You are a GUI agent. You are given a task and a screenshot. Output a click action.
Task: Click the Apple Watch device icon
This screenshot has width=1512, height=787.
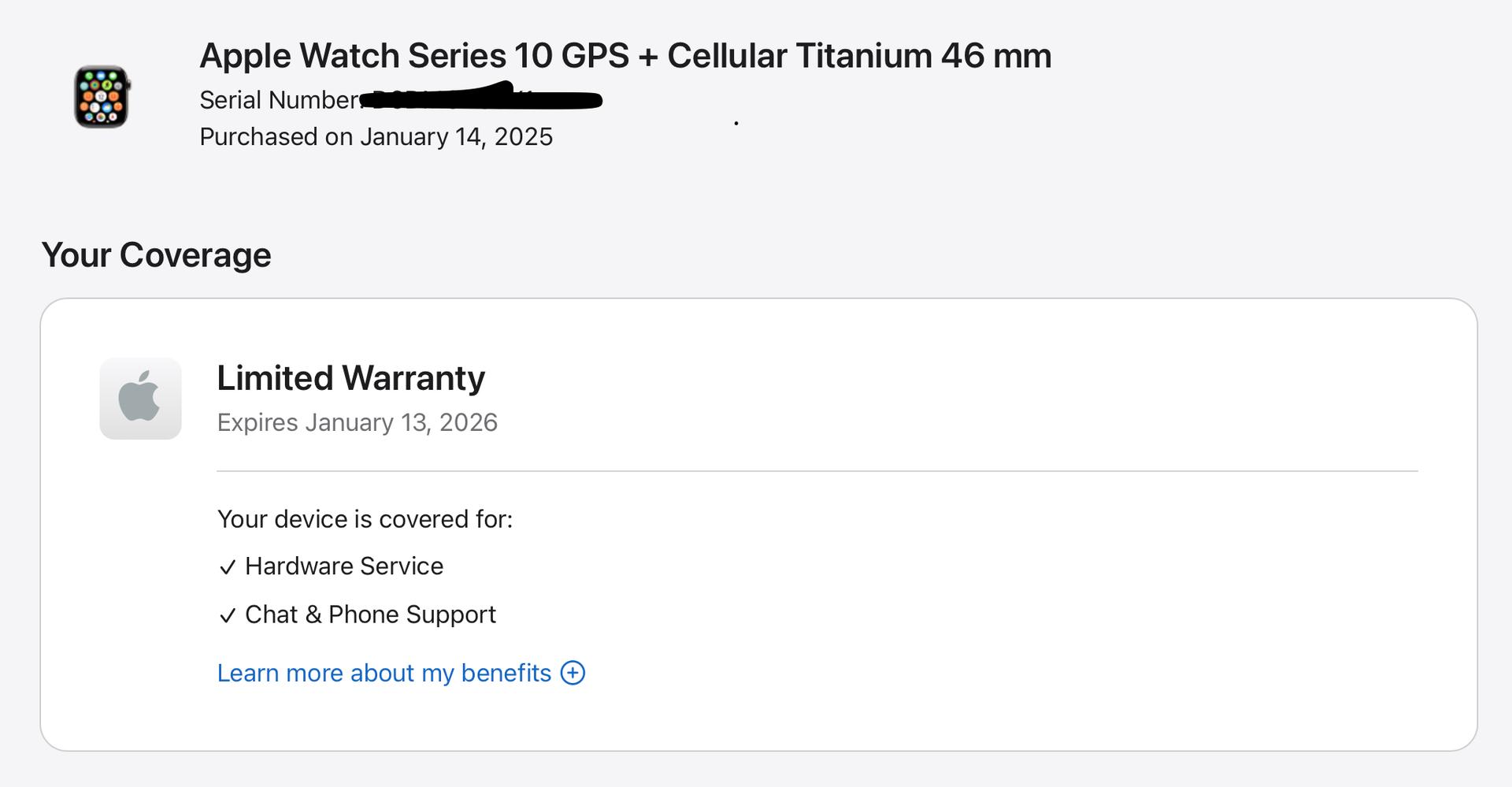tap(102, 97)
